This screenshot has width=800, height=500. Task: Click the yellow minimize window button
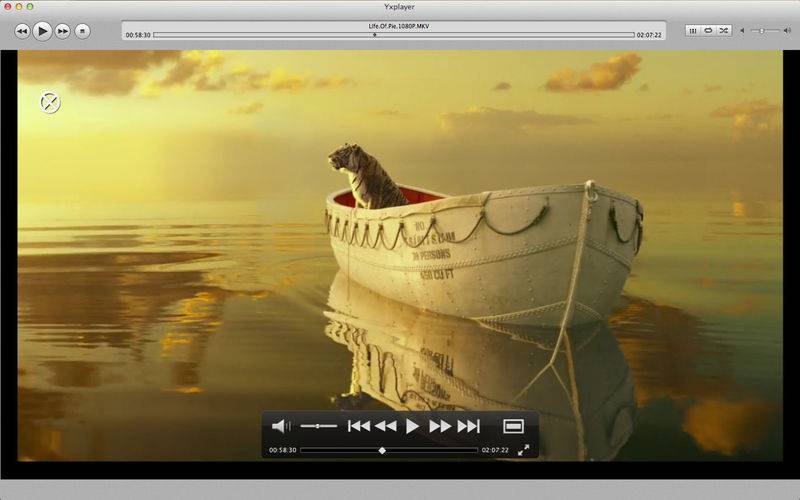tap(19, 7)
